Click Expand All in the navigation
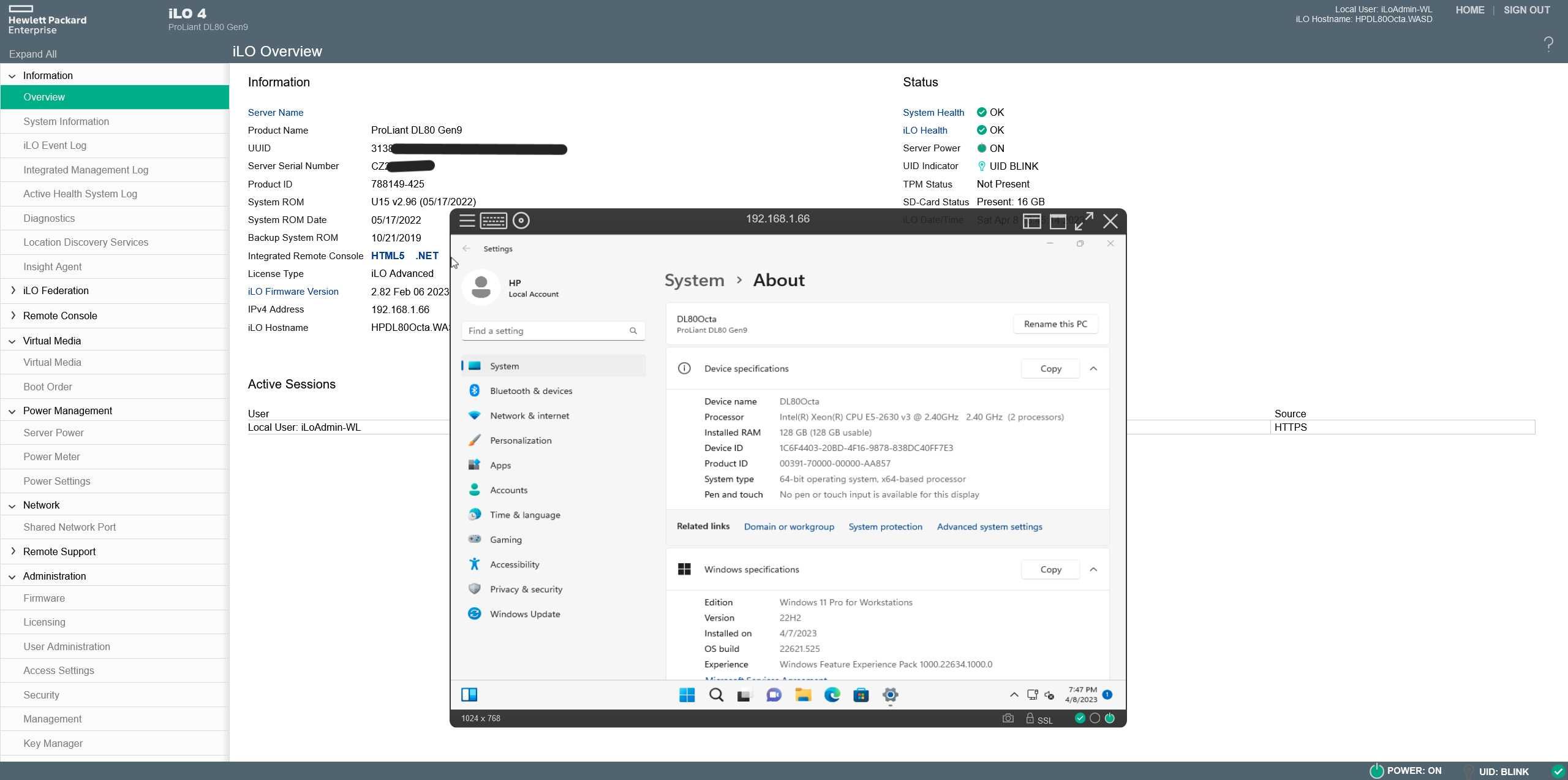 click(33, 54)
